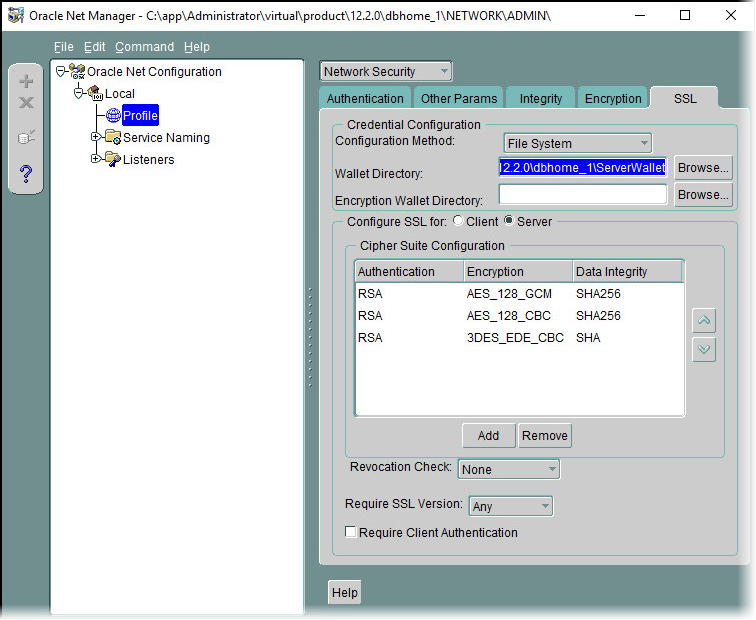This screenshot has width=756, height=620.
Task: Switch to the Encryption tab
Action: pyautogui.click(x=613, y=98)
